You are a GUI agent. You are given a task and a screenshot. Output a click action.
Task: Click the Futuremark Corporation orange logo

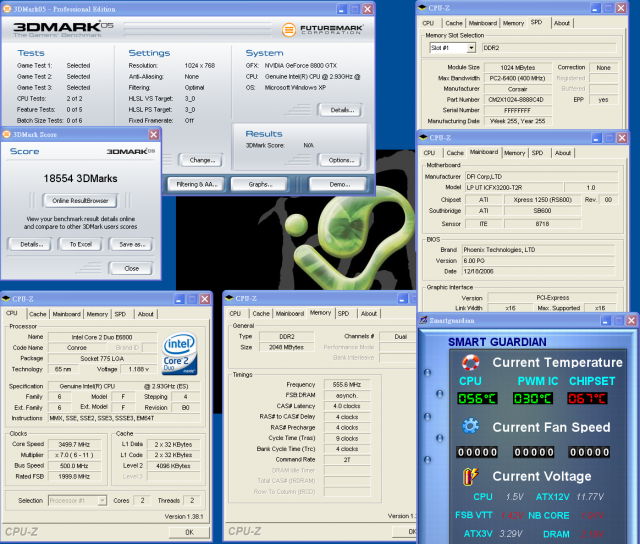click(289, 29)
